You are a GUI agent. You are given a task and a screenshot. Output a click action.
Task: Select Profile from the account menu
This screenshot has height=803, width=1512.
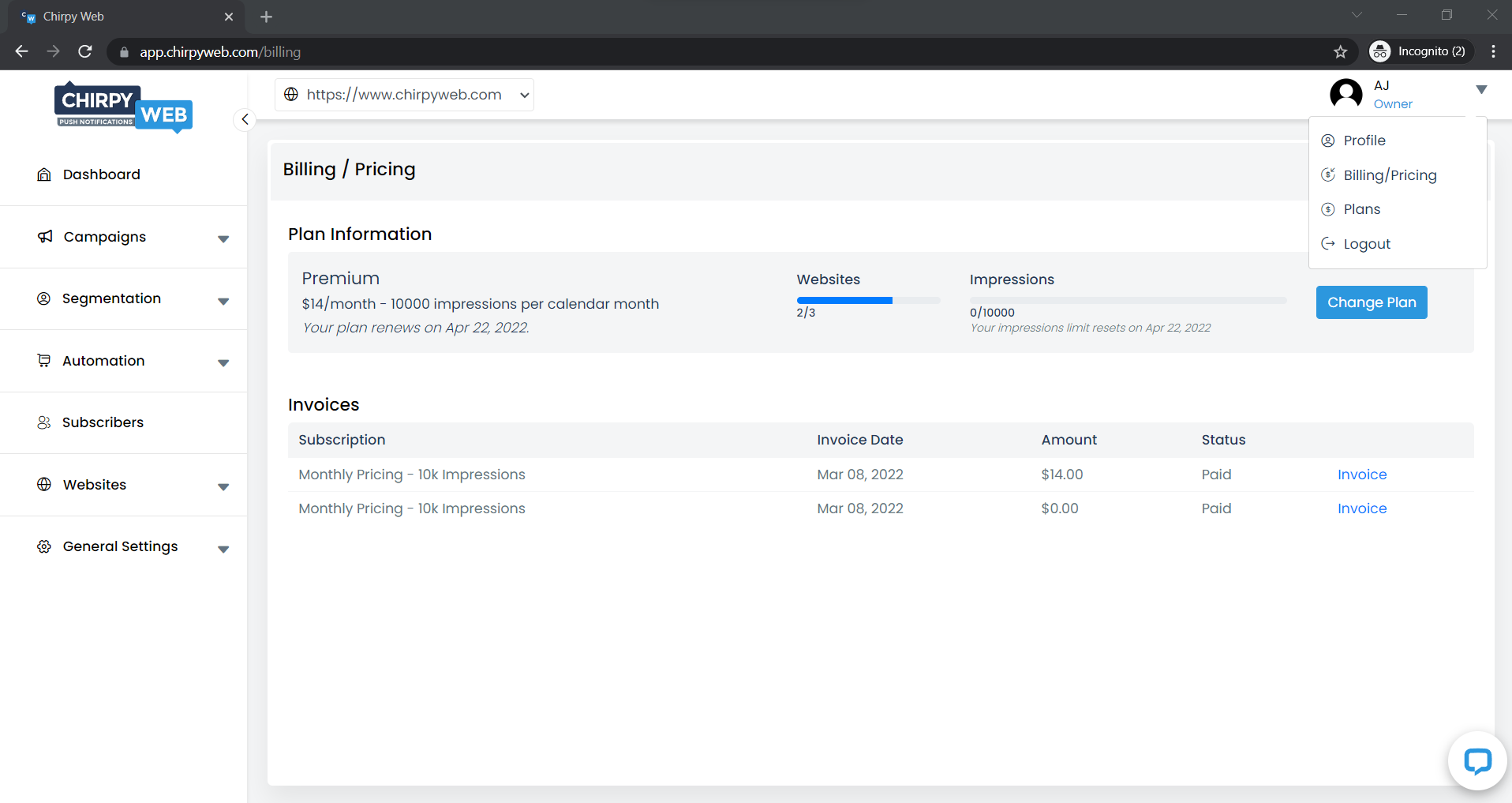coord(1364,141)
